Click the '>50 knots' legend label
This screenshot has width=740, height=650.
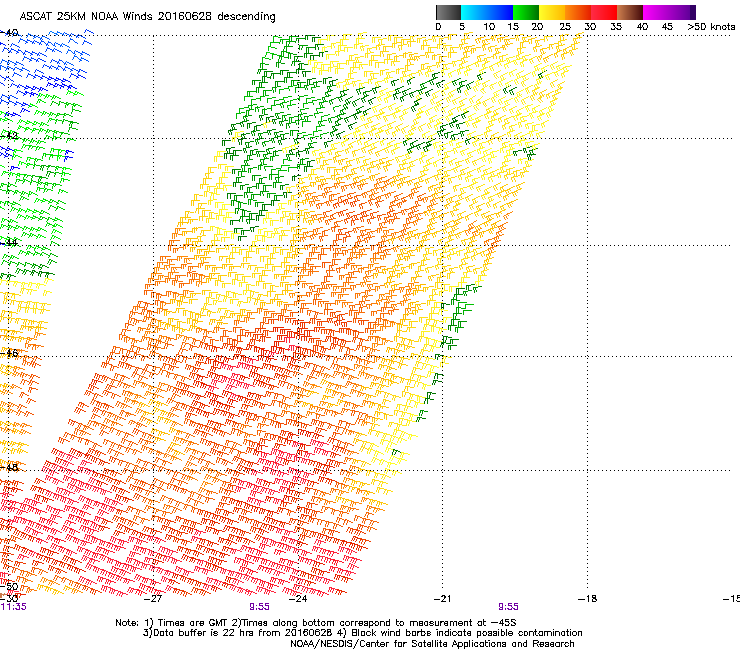(711, 27)
